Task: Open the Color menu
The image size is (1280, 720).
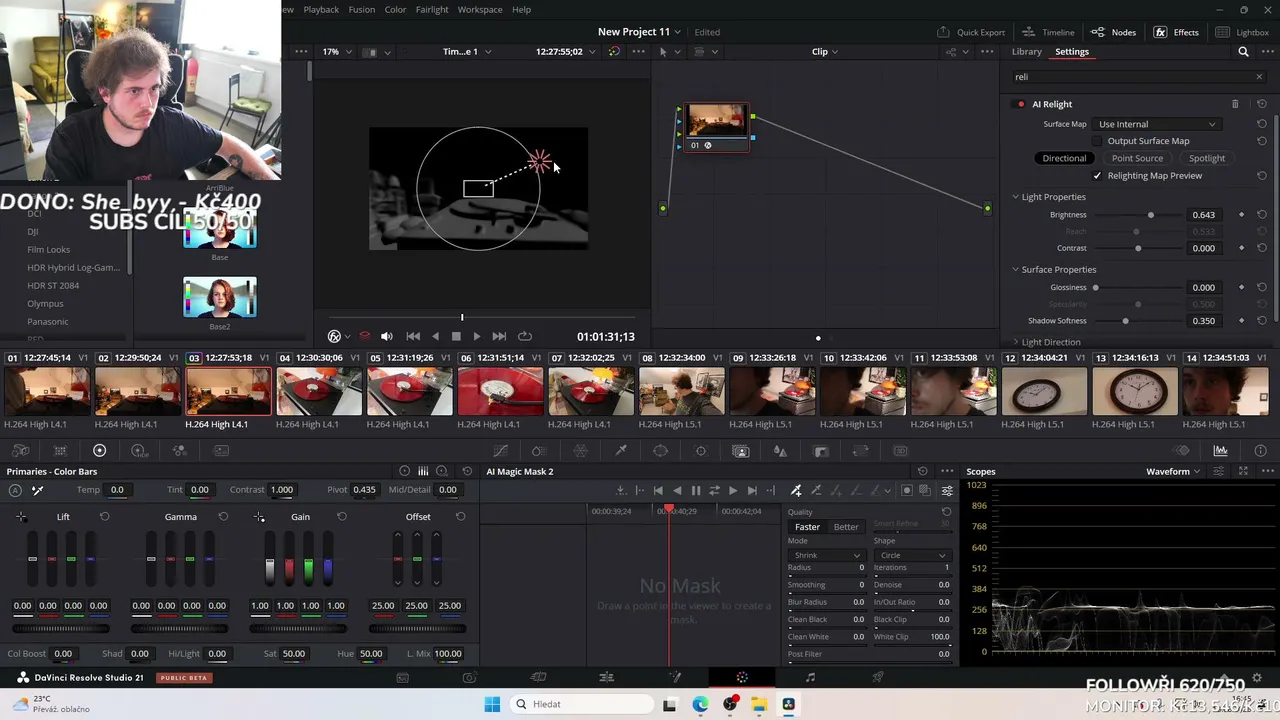Action: tap(396, 10)
